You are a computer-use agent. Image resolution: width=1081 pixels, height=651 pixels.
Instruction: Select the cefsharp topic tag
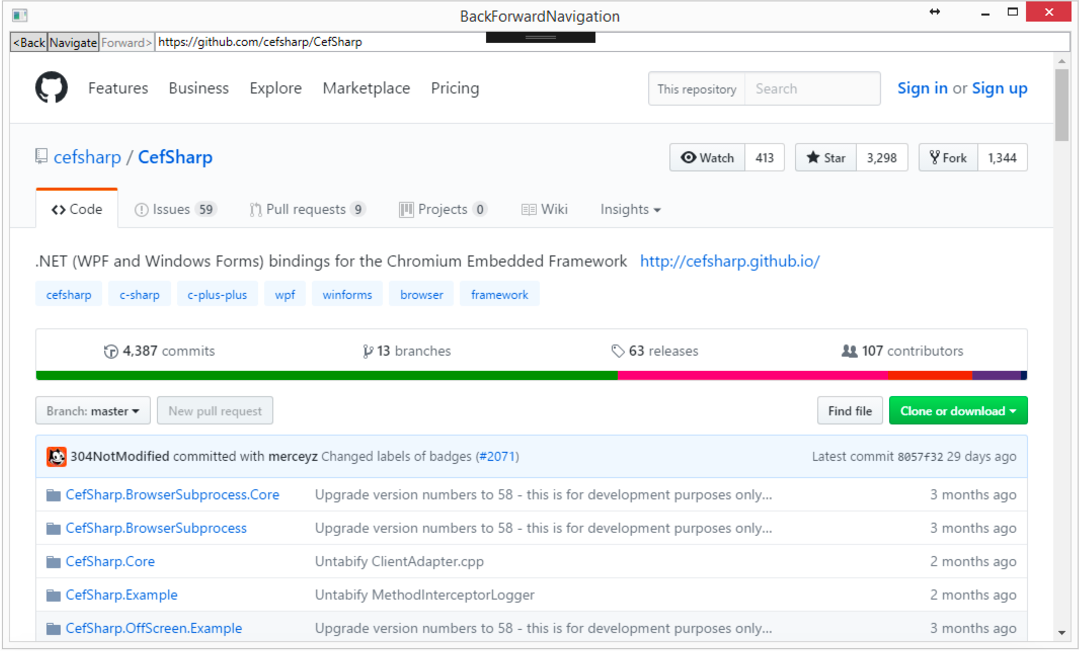tap(69, 294)
